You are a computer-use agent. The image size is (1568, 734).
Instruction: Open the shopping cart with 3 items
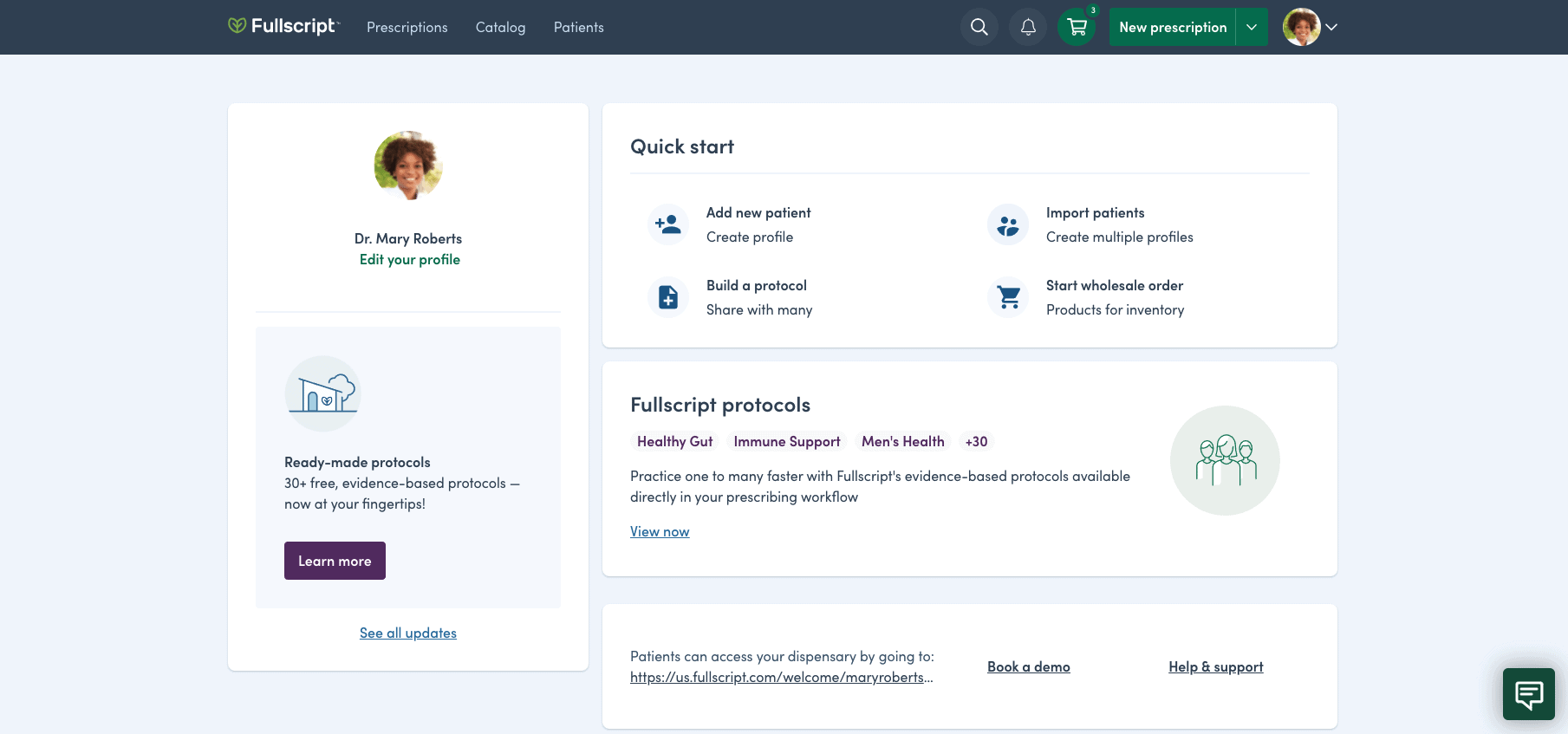point(1077,27)
